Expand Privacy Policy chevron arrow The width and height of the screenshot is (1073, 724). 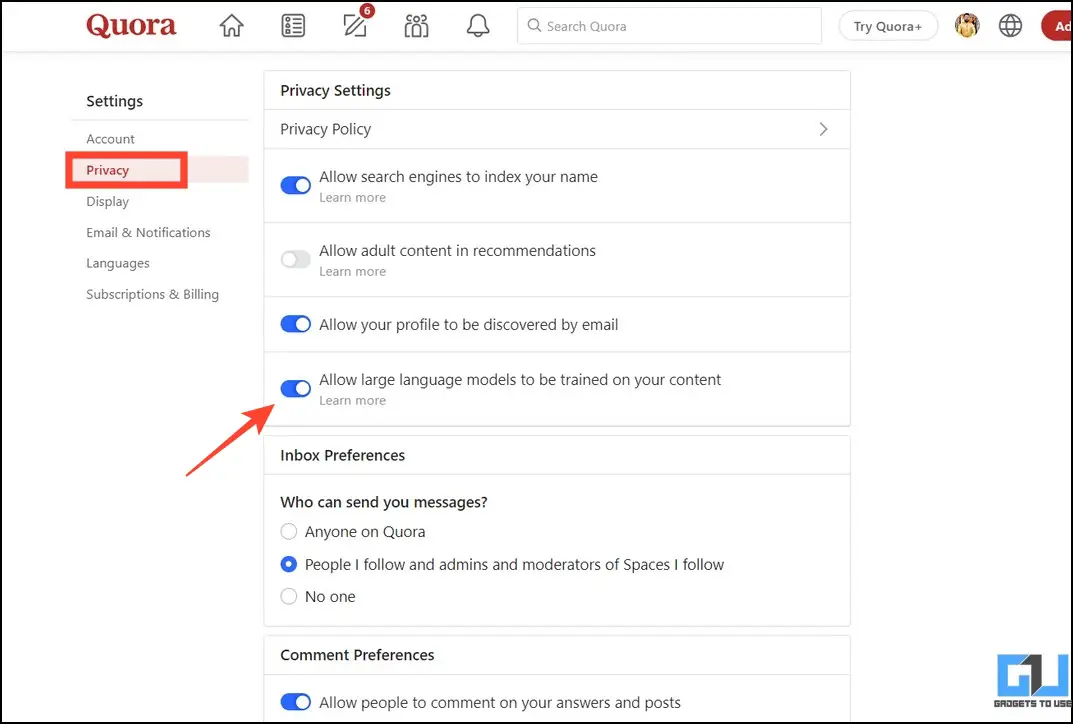coord(823,129)
